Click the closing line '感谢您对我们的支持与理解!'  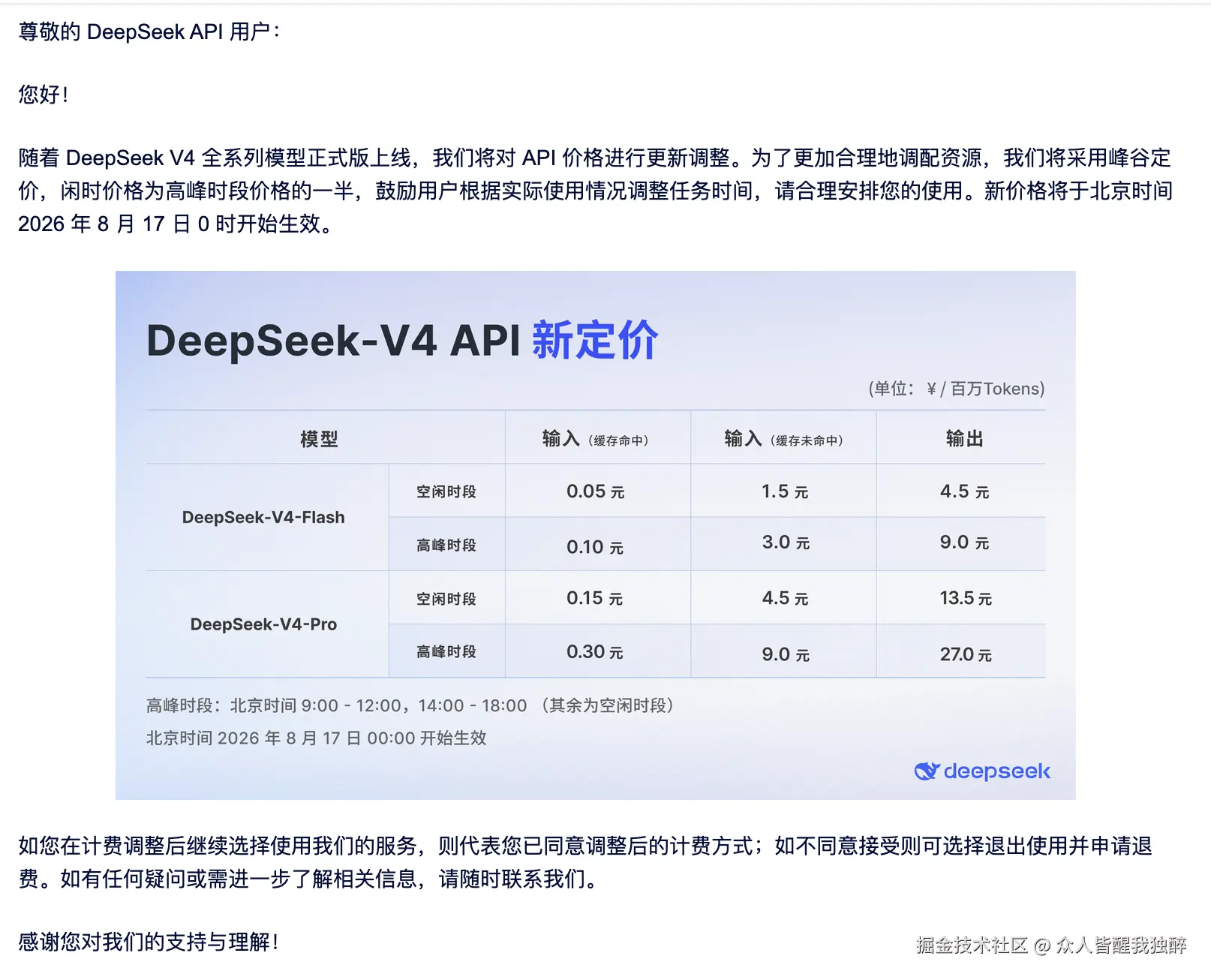coord(149,942)
